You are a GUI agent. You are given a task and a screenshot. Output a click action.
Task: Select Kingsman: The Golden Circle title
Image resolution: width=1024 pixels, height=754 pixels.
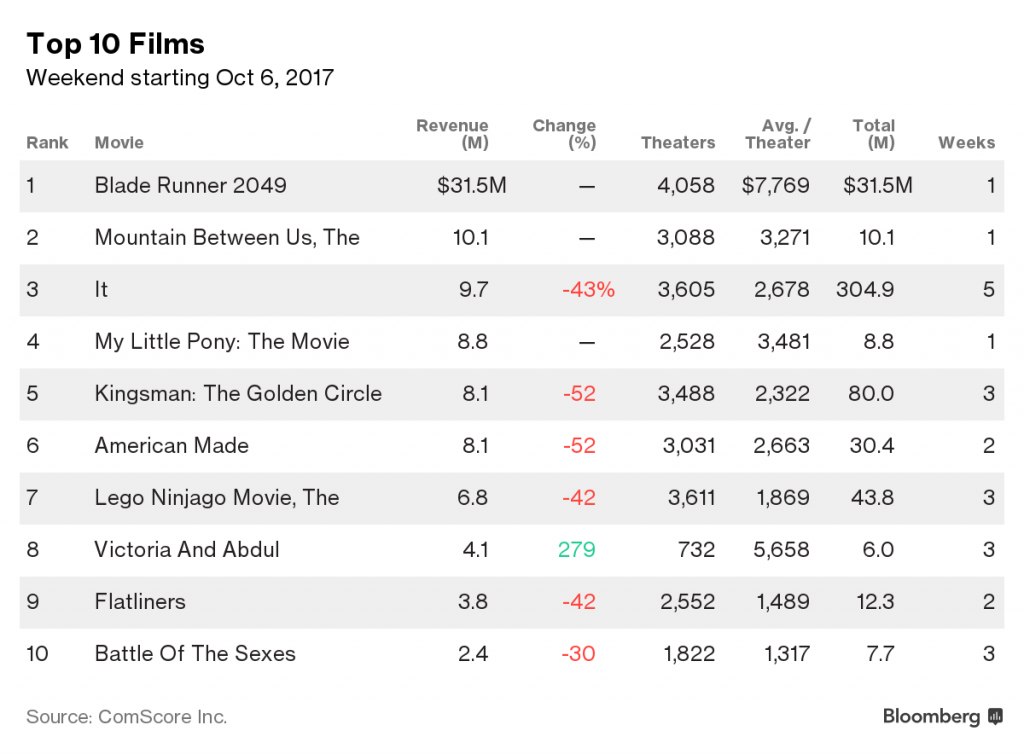point(238,393)
